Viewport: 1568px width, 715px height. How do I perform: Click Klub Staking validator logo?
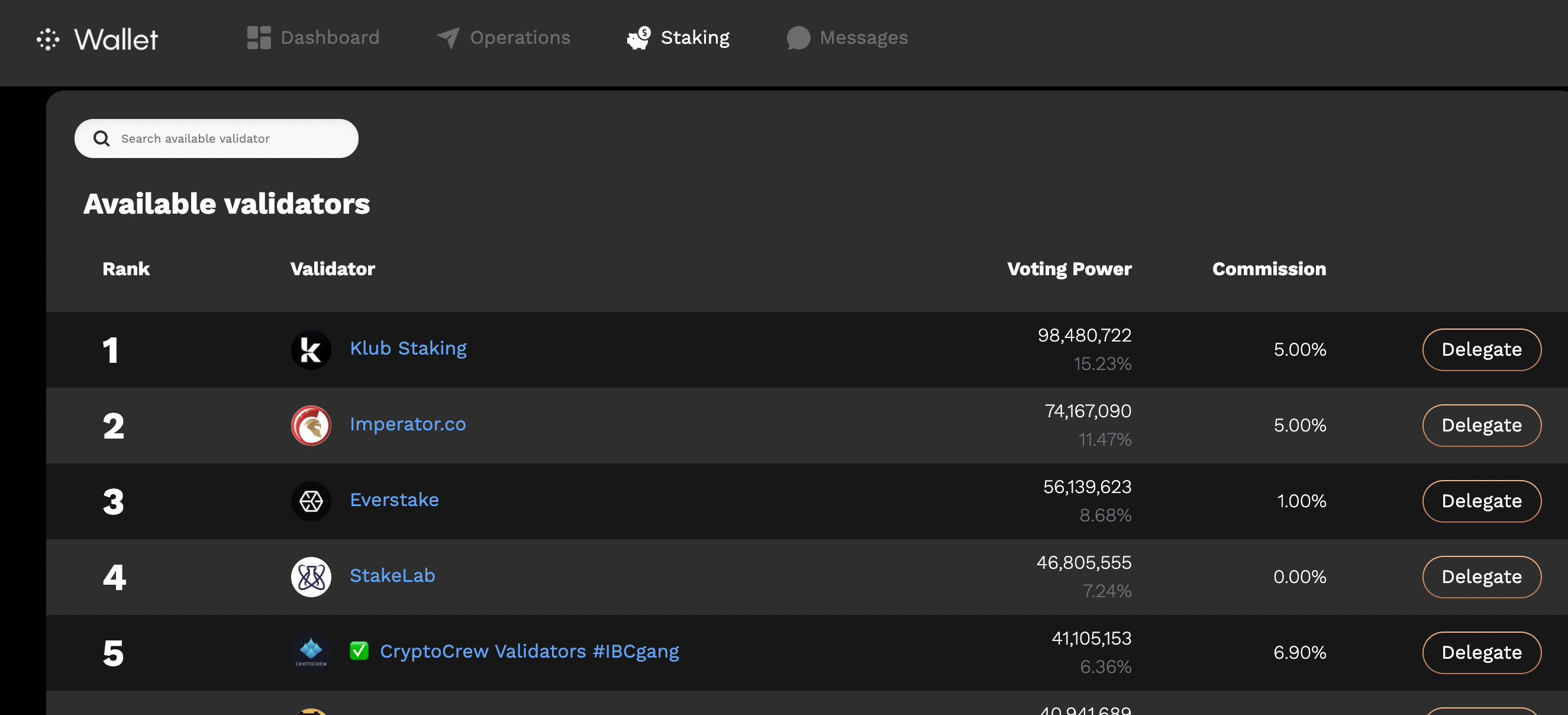[x=311, y=350]
